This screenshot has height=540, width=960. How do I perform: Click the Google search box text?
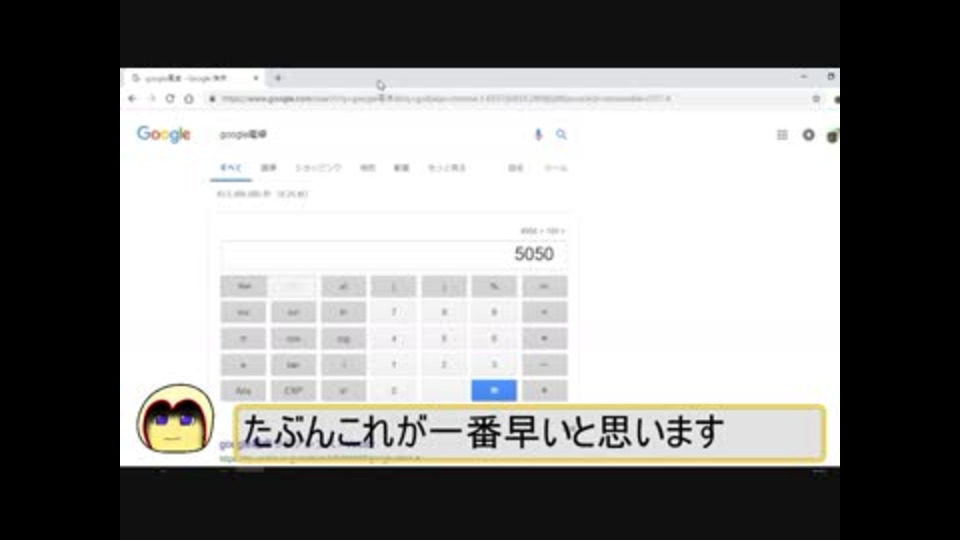pyautogui.click(x=244, y=135)
